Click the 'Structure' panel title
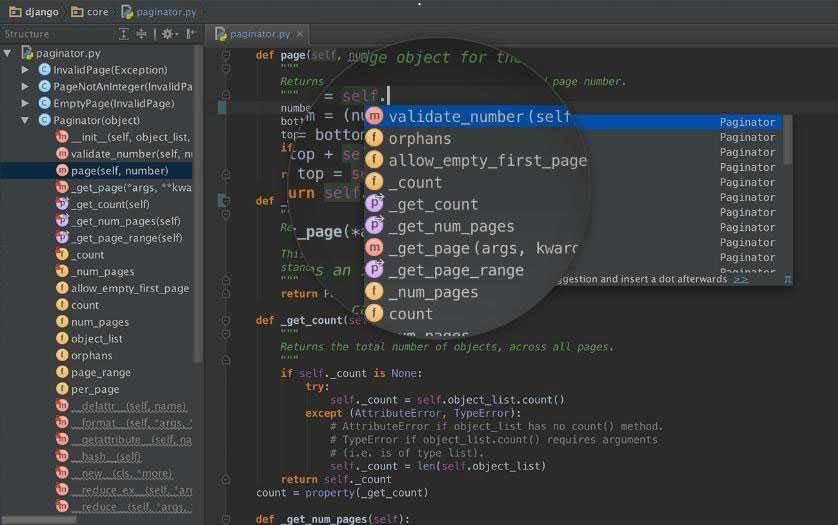 (x=27, y=34)
